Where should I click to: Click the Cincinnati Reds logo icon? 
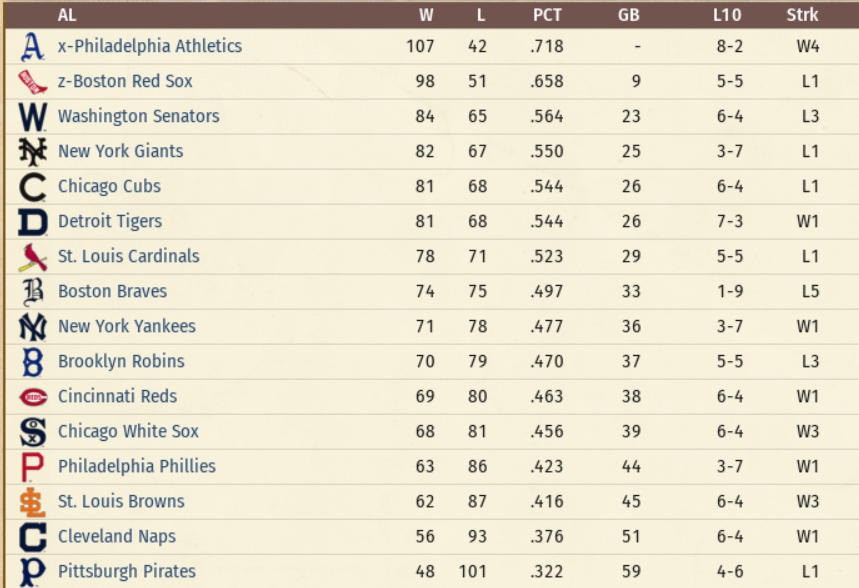tap(33, 397)
